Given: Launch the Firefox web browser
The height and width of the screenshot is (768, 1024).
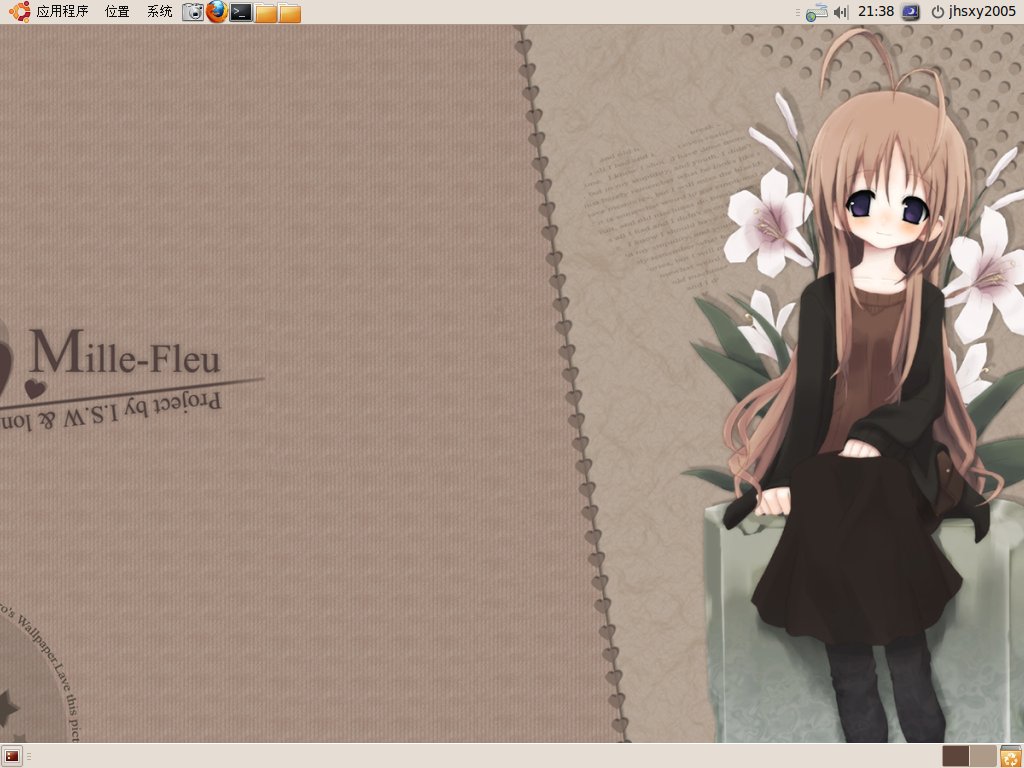Looking at the screenshot, I should click(217, 12).
